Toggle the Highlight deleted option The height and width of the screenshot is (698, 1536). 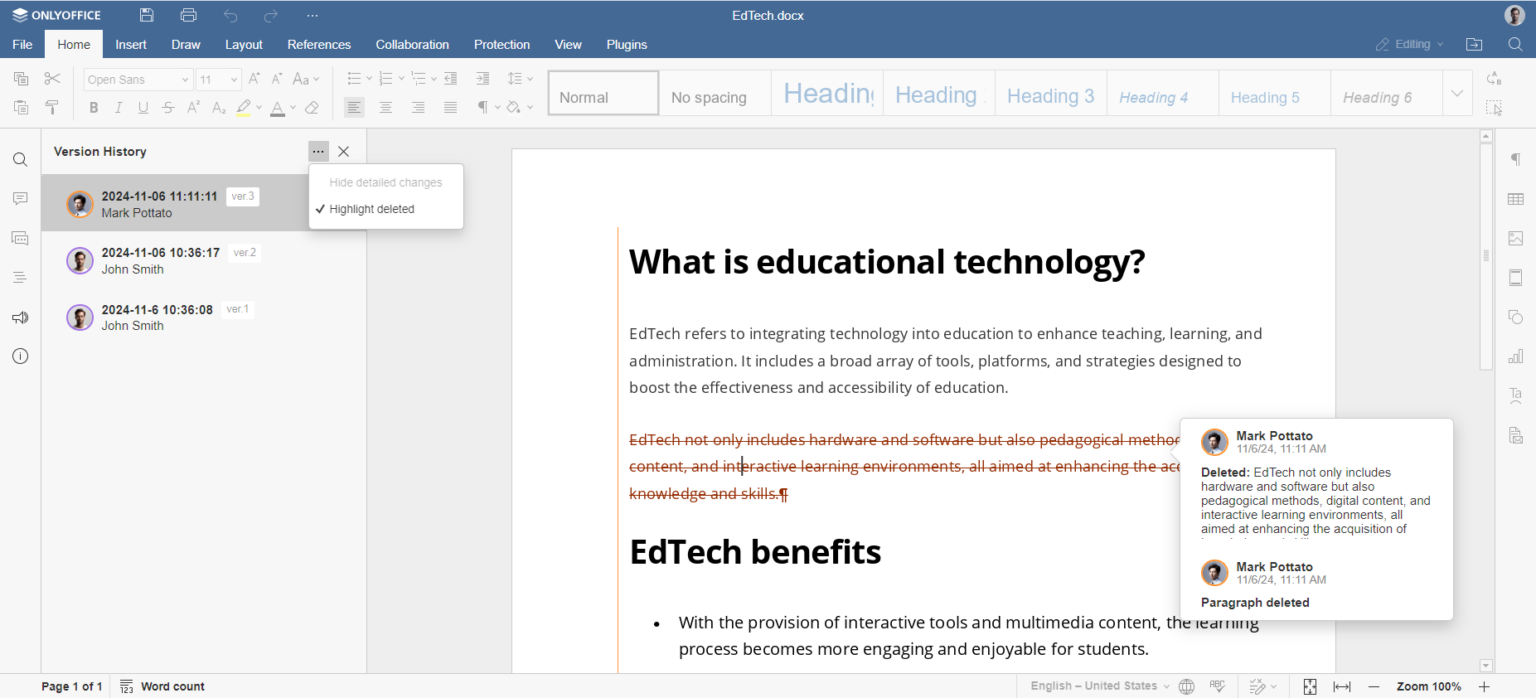[371, 209]
